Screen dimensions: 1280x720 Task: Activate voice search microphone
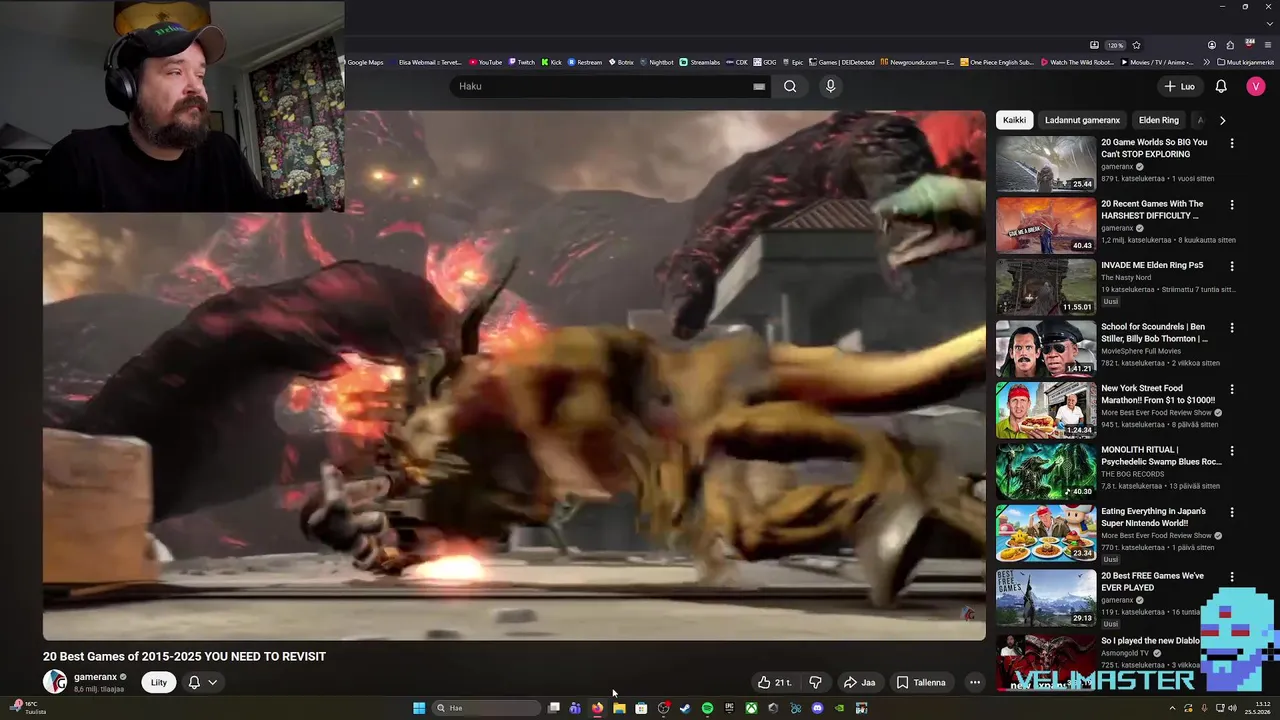point(830,86)
